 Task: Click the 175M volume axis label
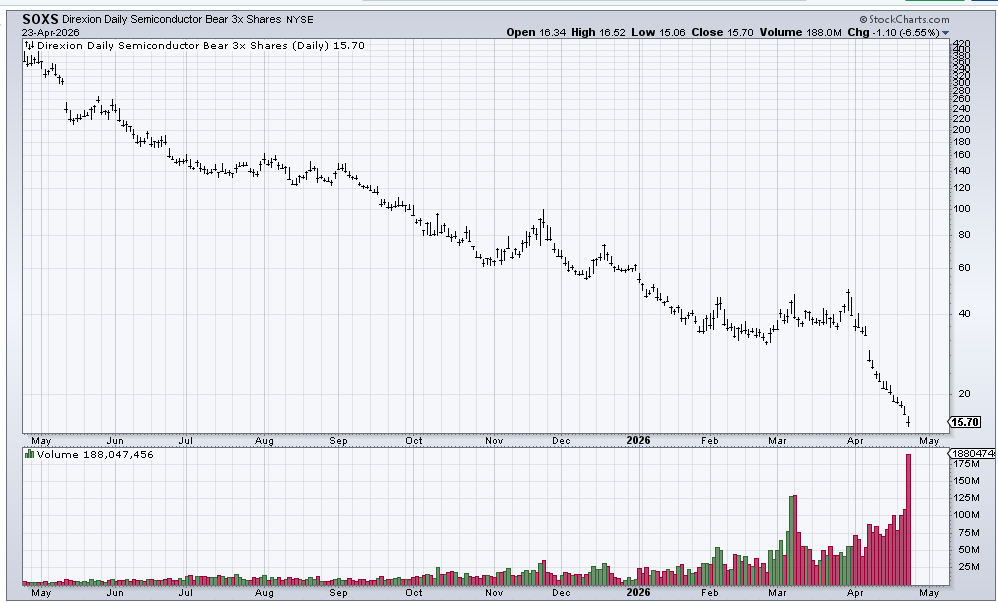pos(966,463)
